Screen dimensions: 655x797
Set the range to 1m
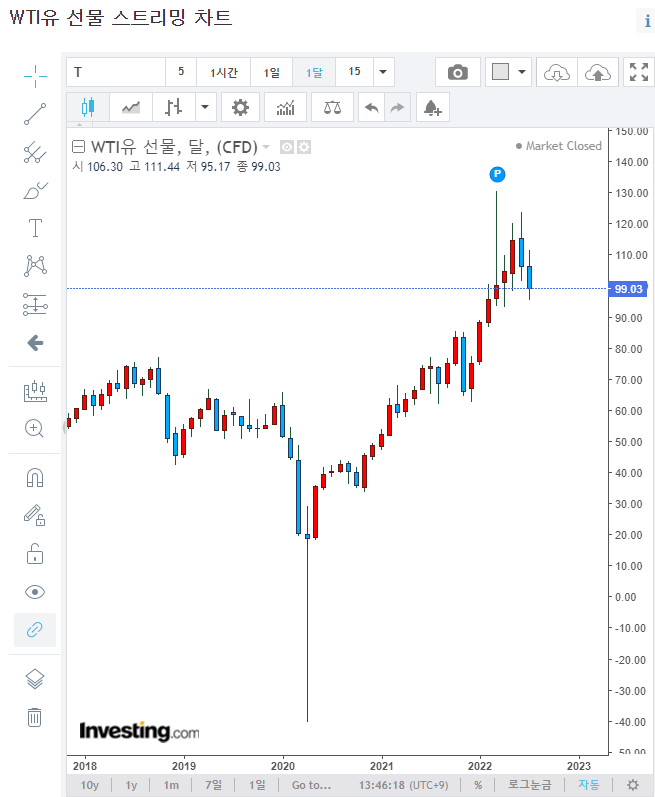(171, 785)
